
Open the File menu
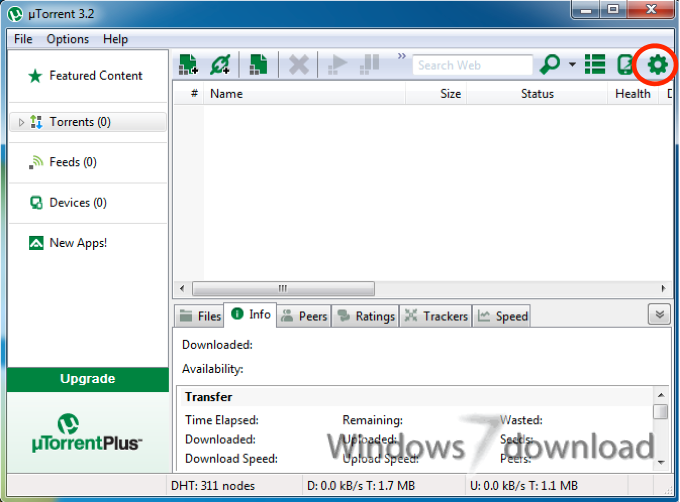click(23, 39)
